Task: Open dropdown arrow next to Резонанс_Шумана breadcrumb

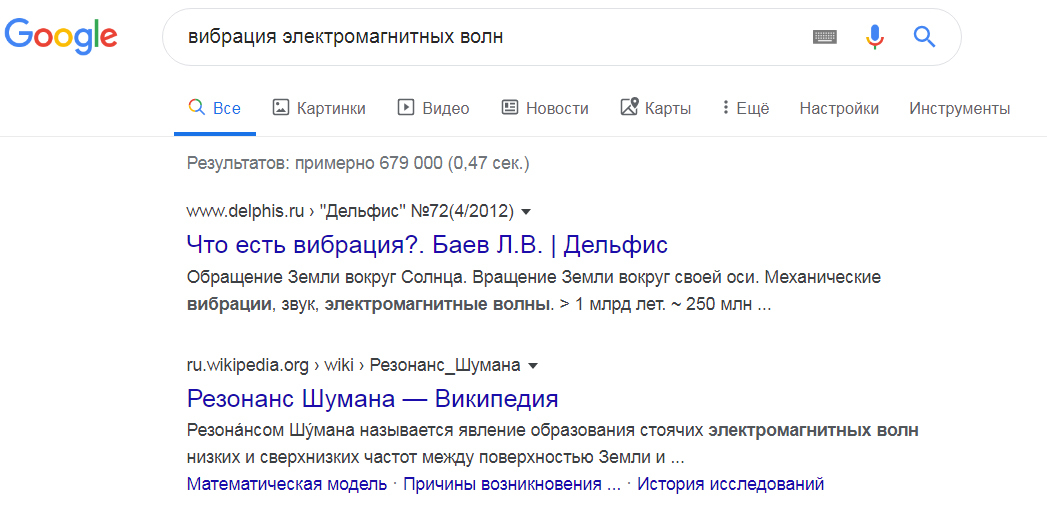Action: point(533,366)
